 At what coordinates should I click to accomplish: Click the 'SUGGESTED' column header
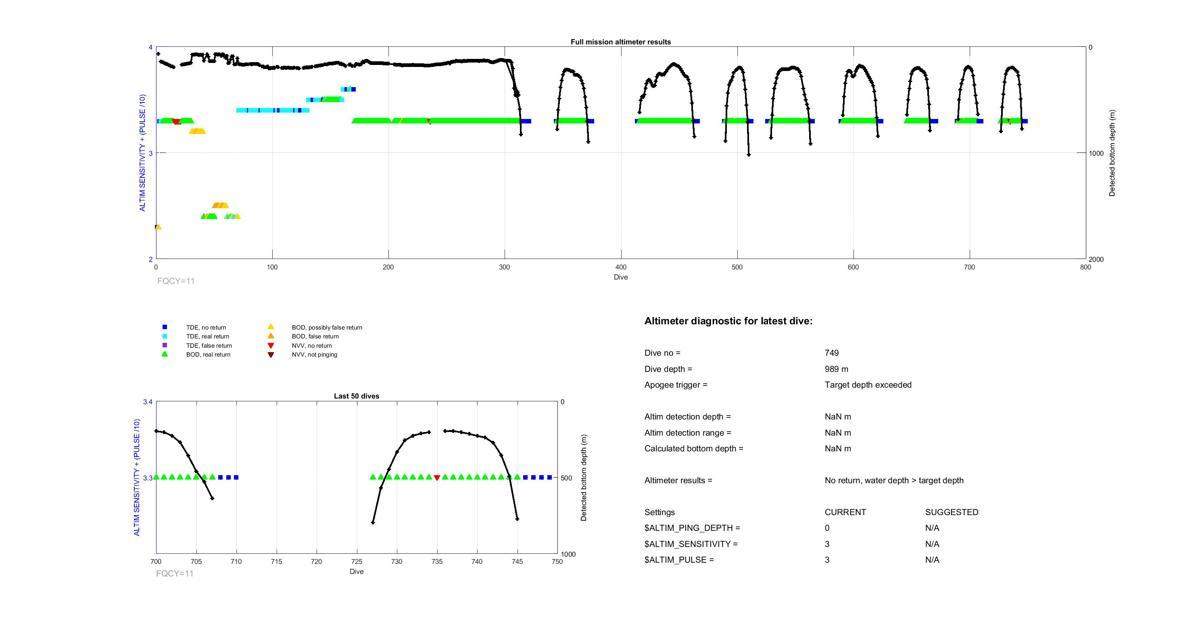click(951, 512)
